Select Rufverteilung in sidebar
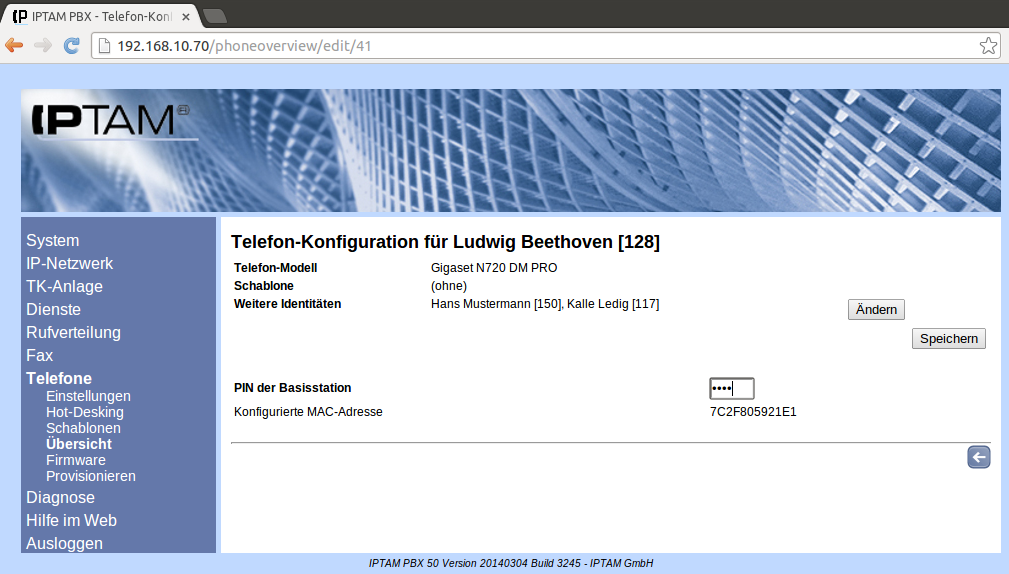Image resolution: width=1009 pixels, height=574 pixels. pos(73,333)
